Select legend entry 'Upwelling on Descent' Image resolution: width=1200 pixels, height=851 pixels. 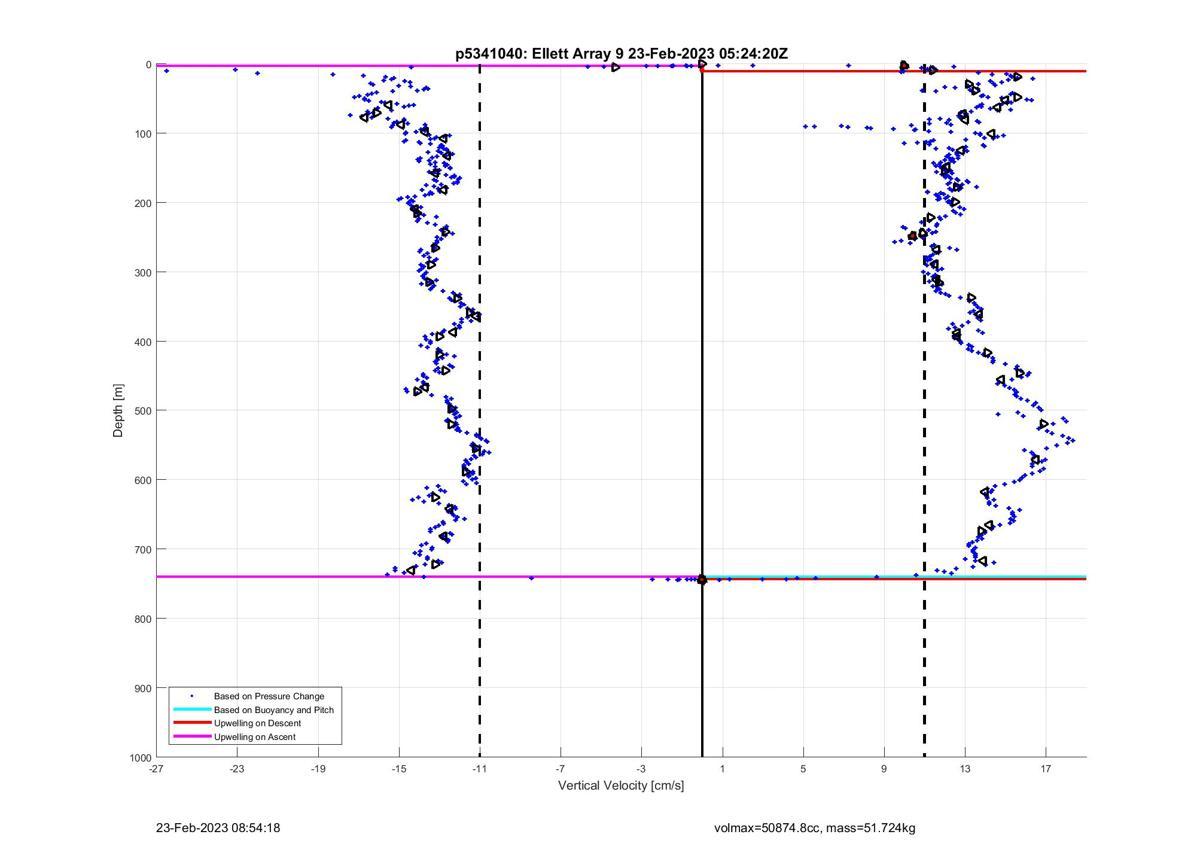click(x=257, y=723)
